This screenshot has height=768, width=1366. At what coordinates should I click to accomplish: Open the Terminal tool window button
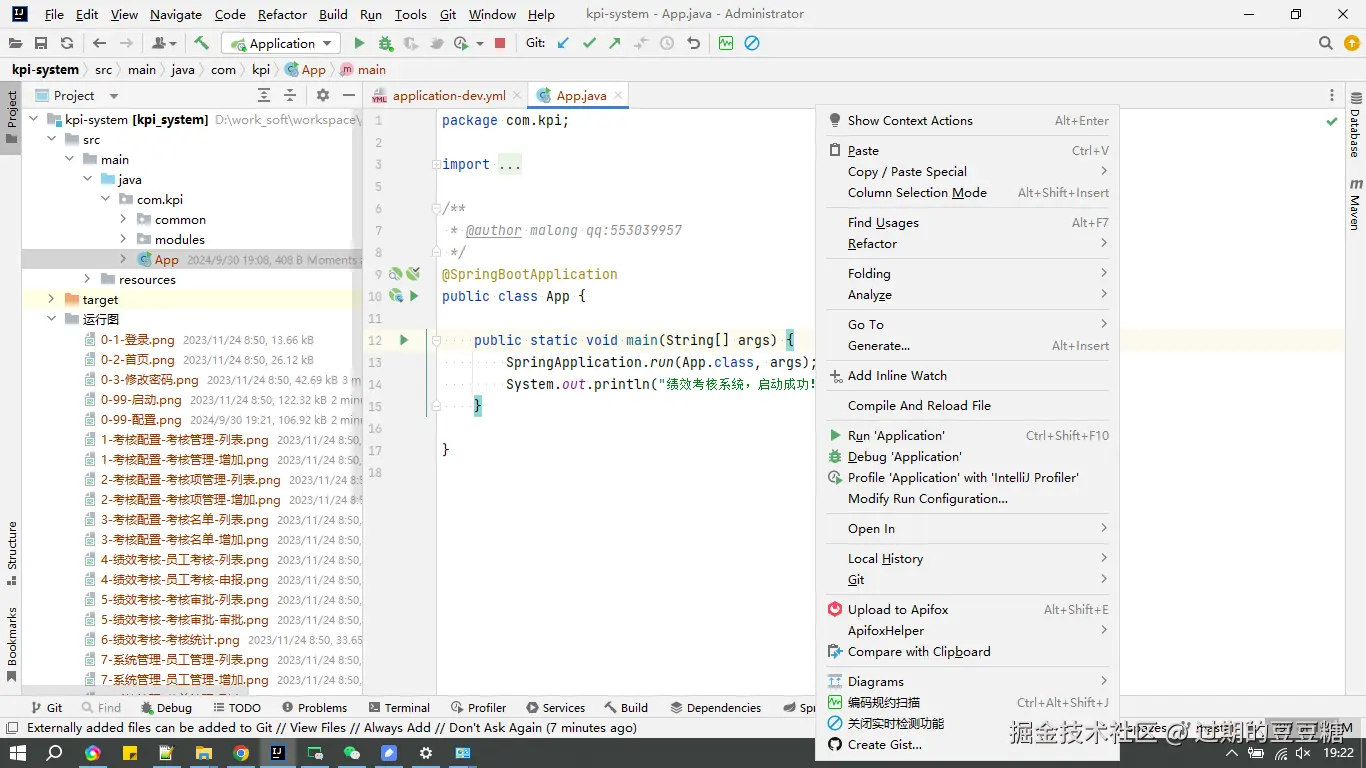(x=398, y=707)
